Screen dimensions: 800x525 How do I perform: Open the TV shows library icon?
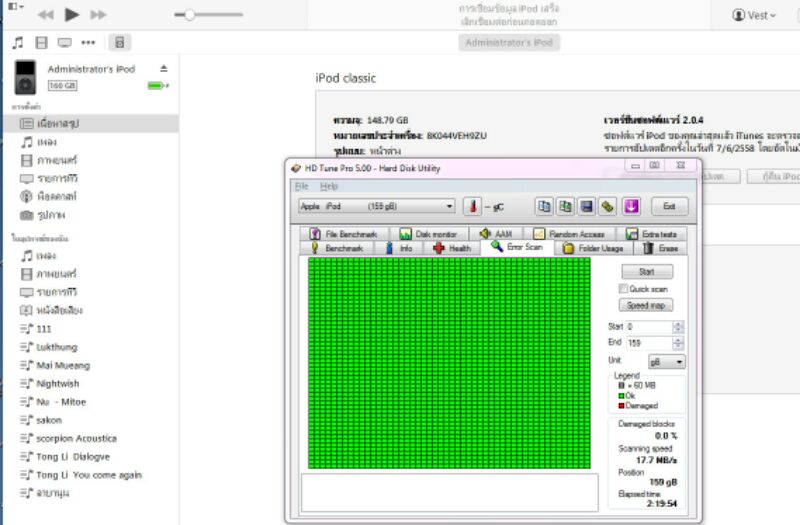pyautogui.click(x=64, y=43)
